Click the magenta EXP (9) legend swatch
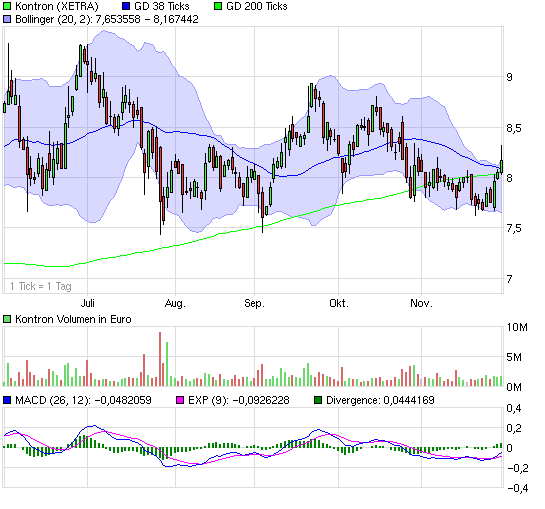This screenshot has width=545, height=509. tap(180, 400)
